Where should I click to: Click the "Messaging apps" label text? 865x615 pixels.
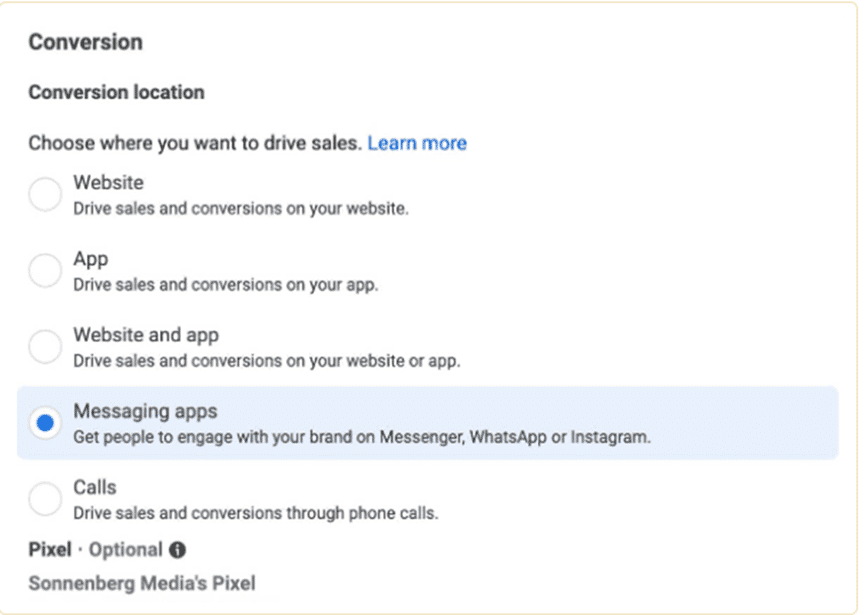[145, 411]
